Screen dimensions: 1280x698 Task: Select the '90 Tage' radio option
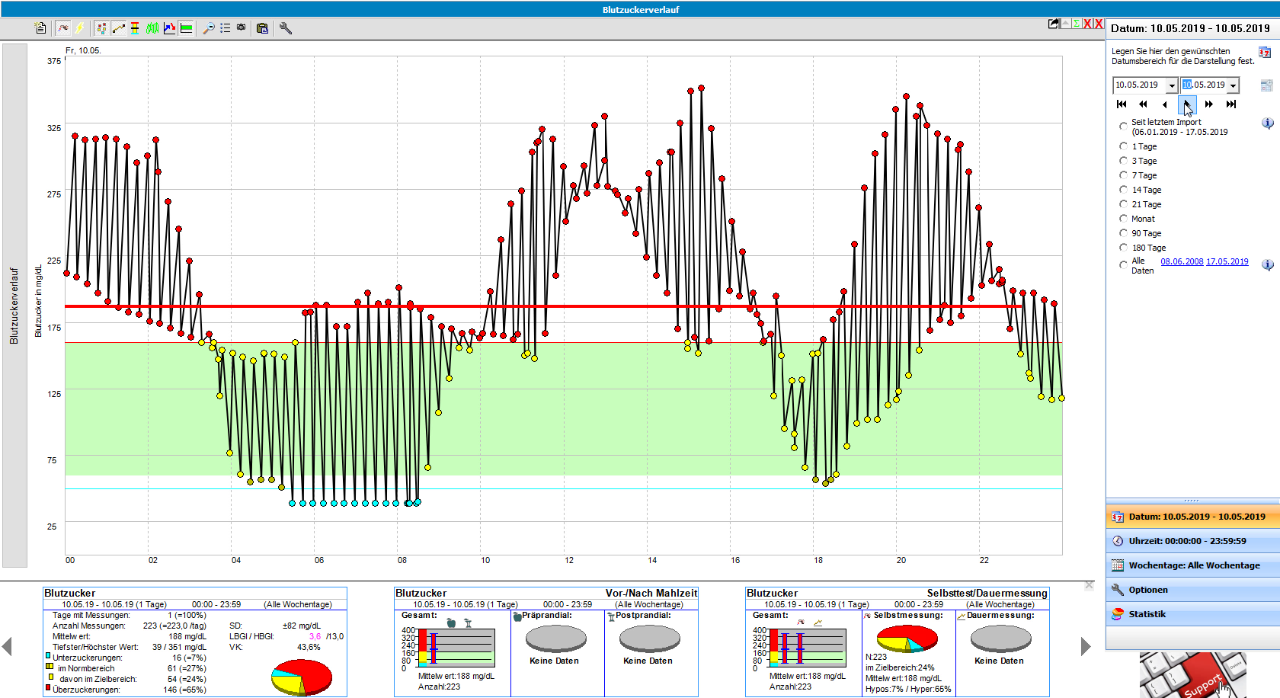click(x=1124, y=233)
